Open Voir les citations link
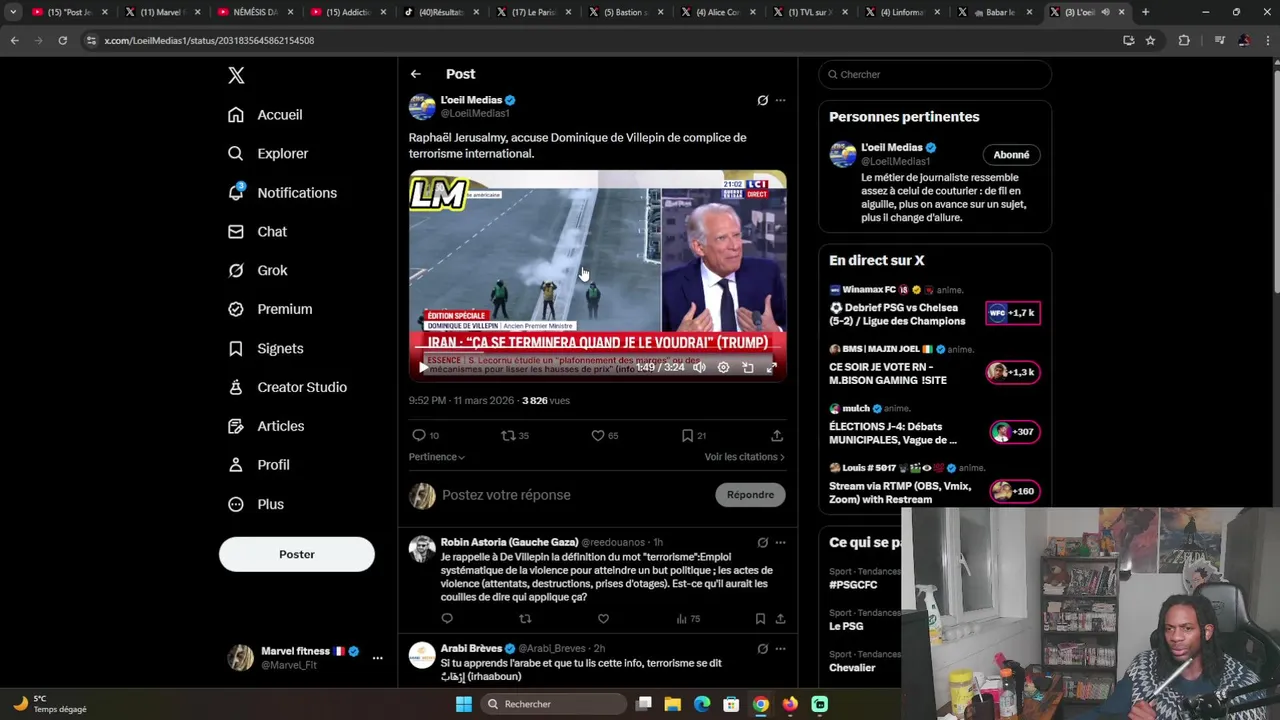Image resolution: width=1280 pixels, height=720 pixels. [x=744, y=457]
